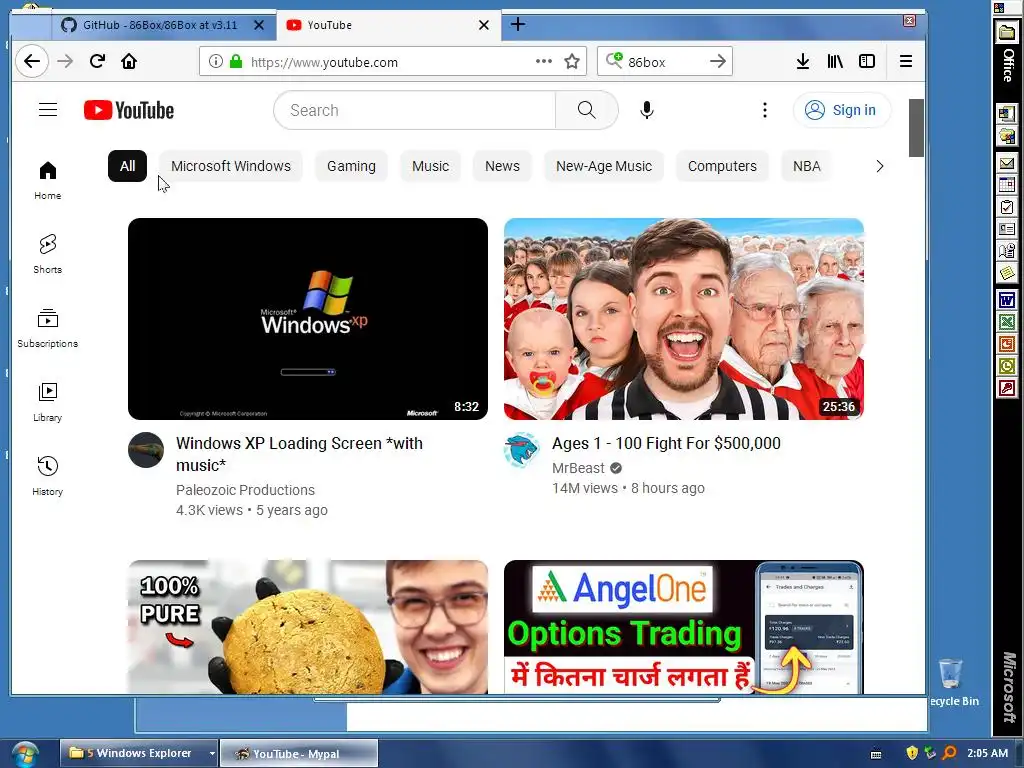Go back with the browser back arrow
This screenshot has height=768, width=1024.
[x=31, y=61]
